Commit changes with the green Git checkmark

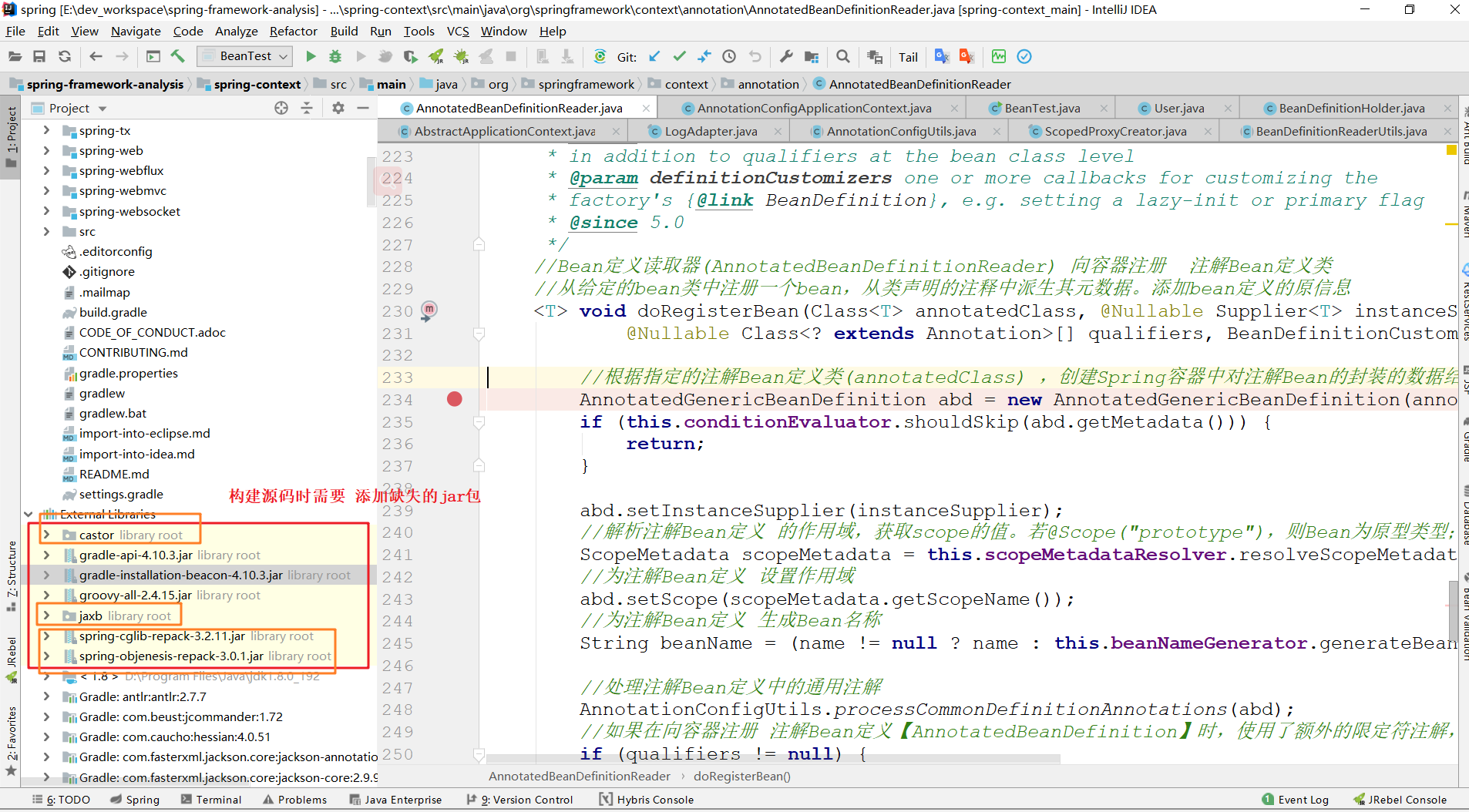(x=679, y=56)
